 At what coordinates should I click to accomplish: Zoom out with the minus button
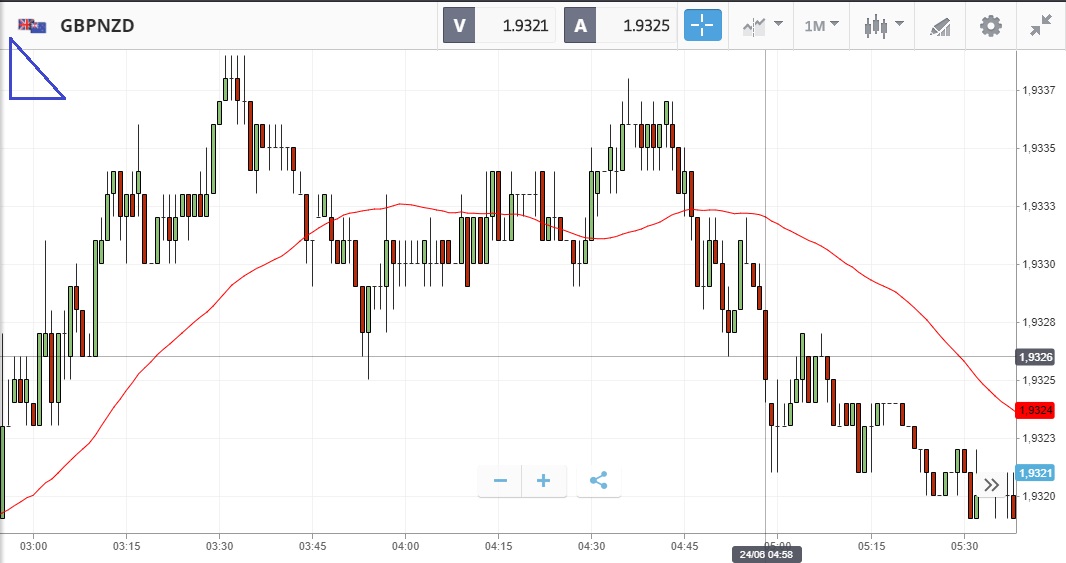coord(501,481)
